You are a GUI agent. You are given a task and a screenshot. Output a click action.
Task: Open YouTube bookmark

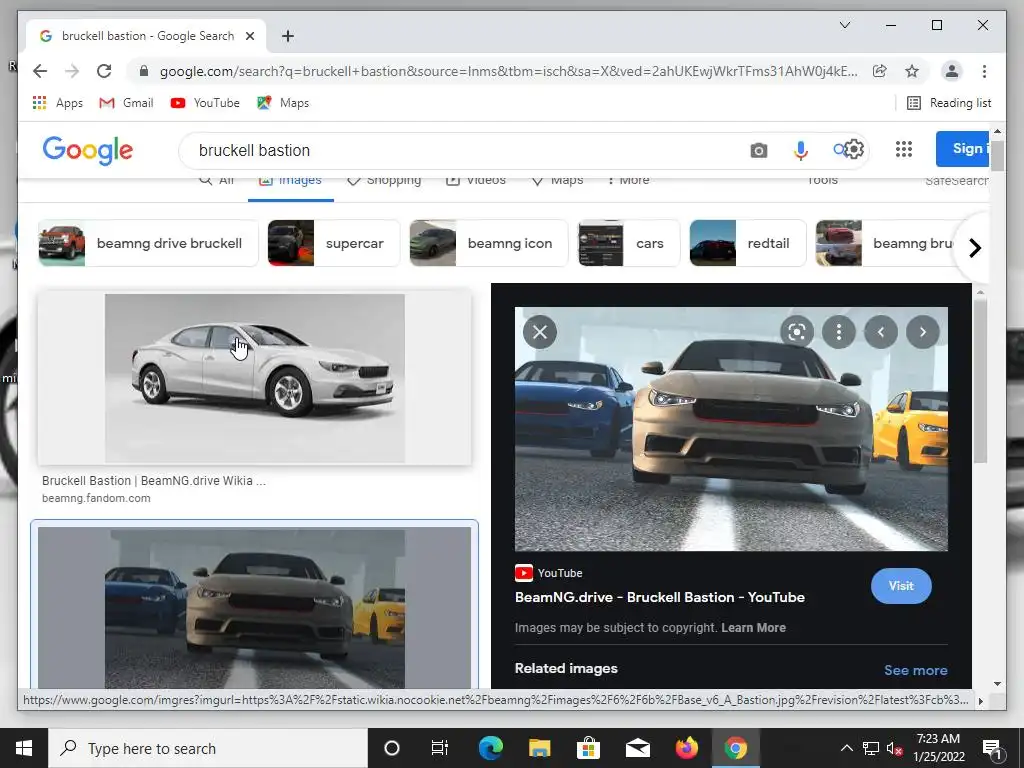tap(204, 103)
